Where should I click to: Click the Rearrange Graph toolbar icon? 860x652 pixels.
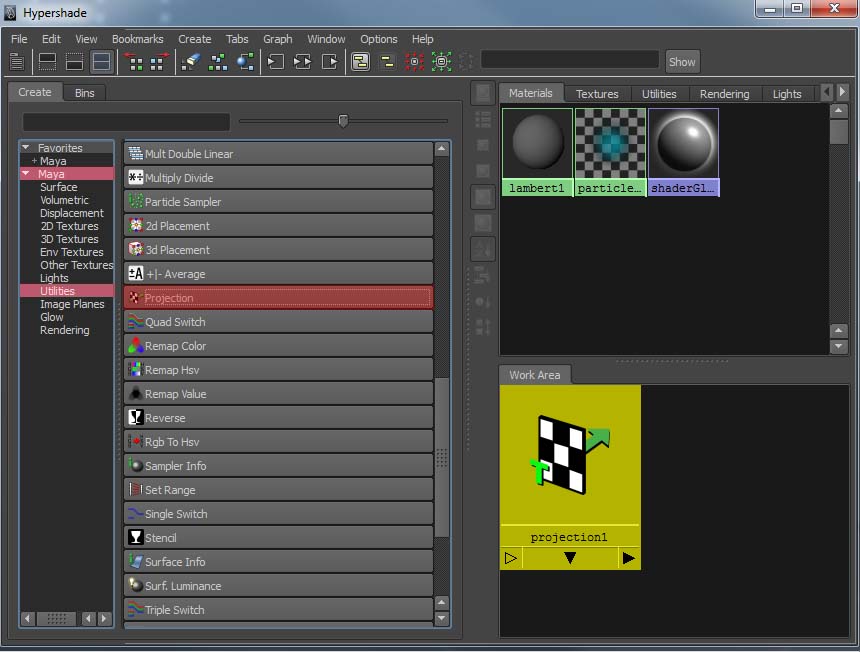tap(218, 61)
